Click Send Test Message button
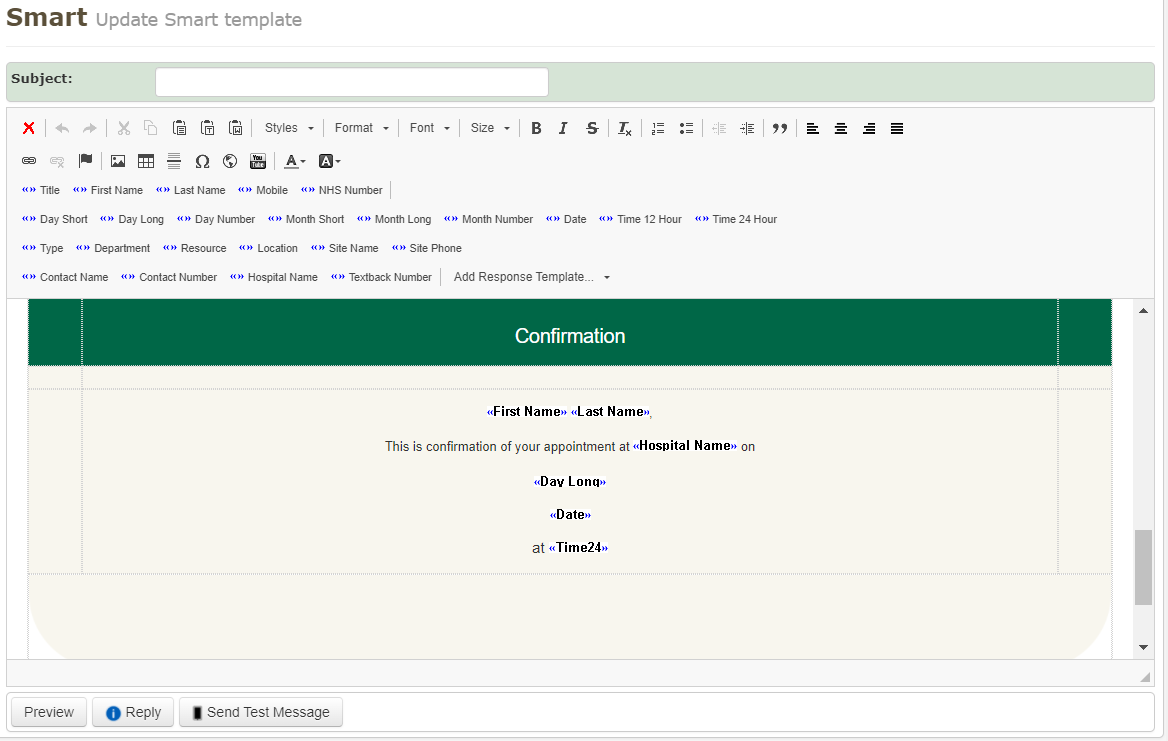Screen dimensions: 1168x741 (260, 712)
